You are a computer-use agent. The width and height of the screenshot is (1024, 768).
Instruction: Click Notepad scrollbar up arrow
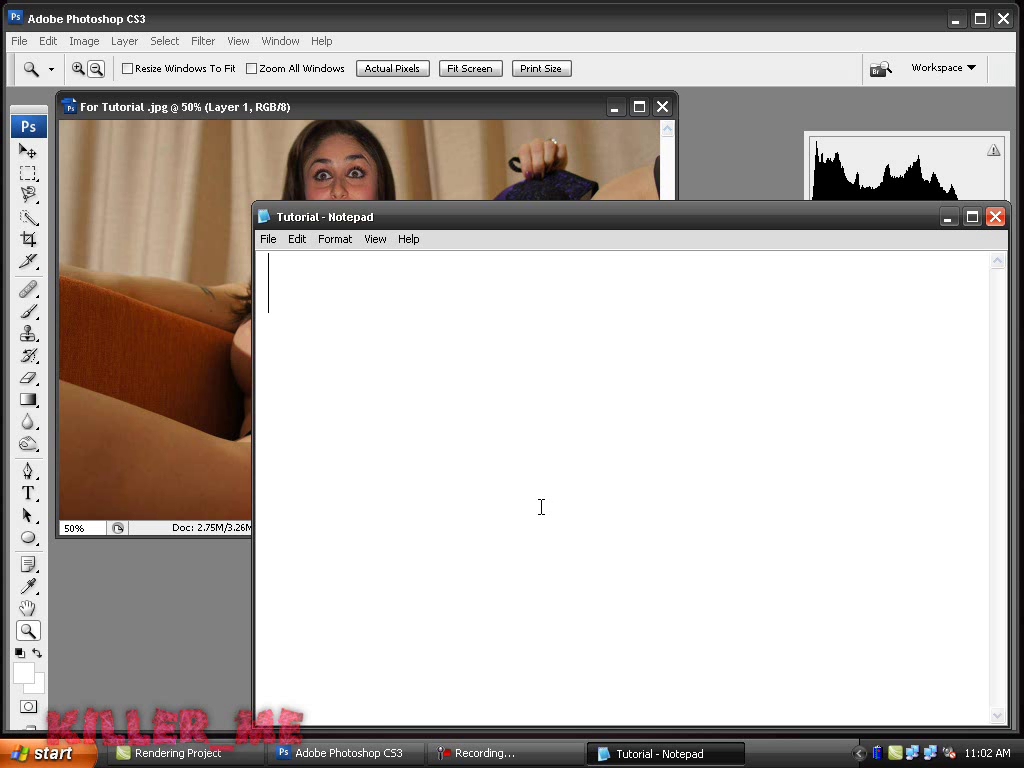pyautogui.click(x=997, y=261)
